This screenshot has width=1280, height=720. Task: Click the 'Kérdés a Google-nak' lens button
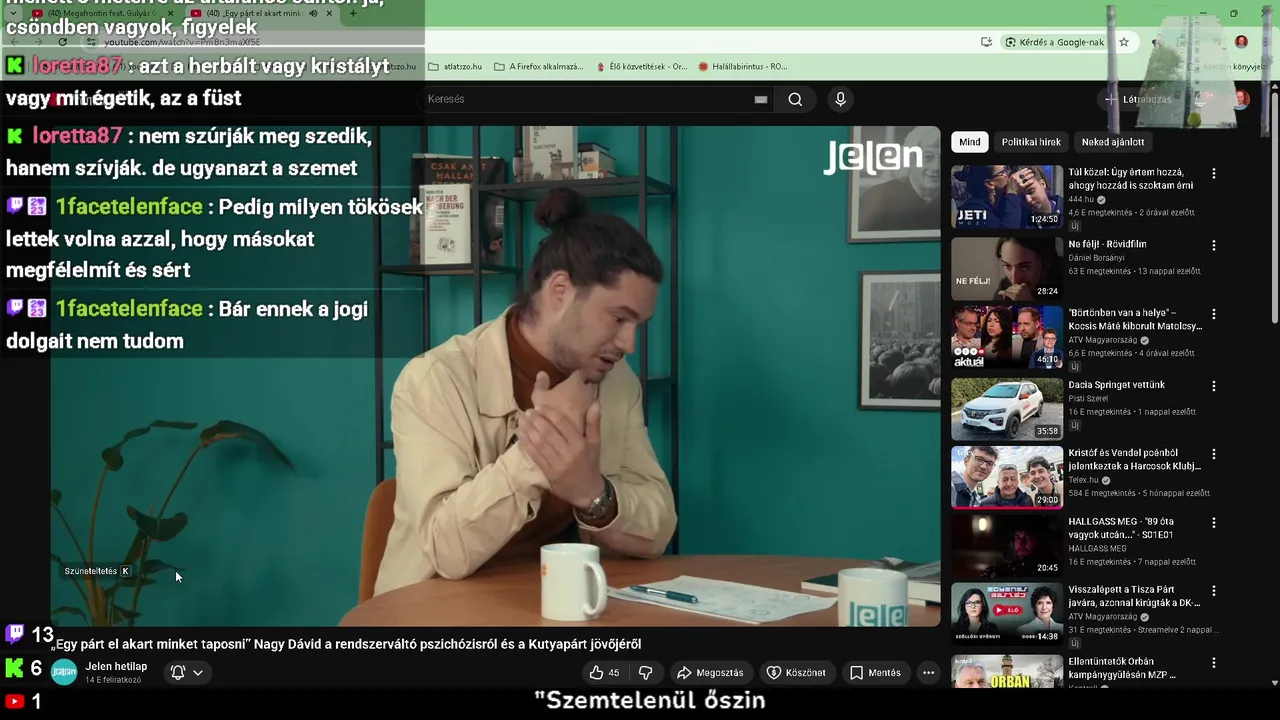pos(1054,42)
